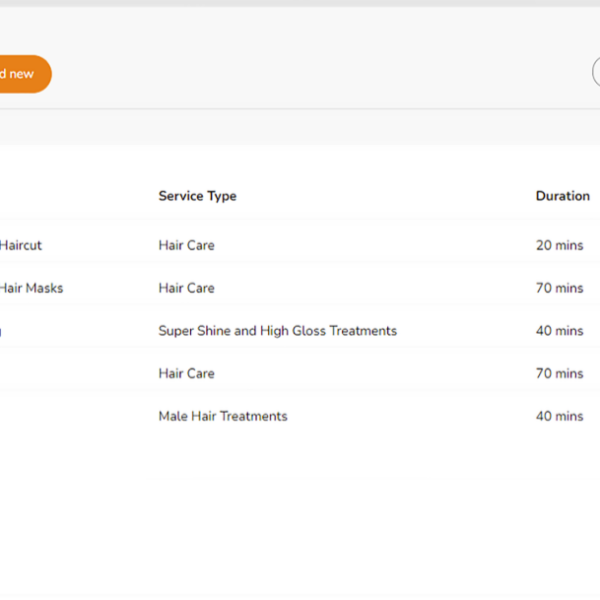The height and width of the screenshot is (600, 600).
Task: Click the orange Add new button
Action: [22, 74]
